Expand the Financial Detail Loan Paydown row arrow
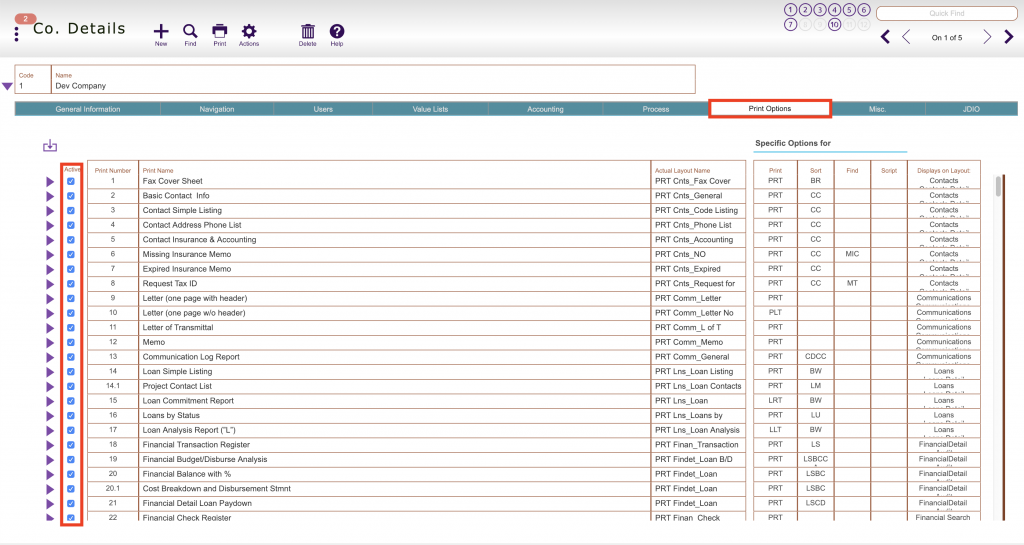This screenshot has width=1024, height=545. (50, 504)
